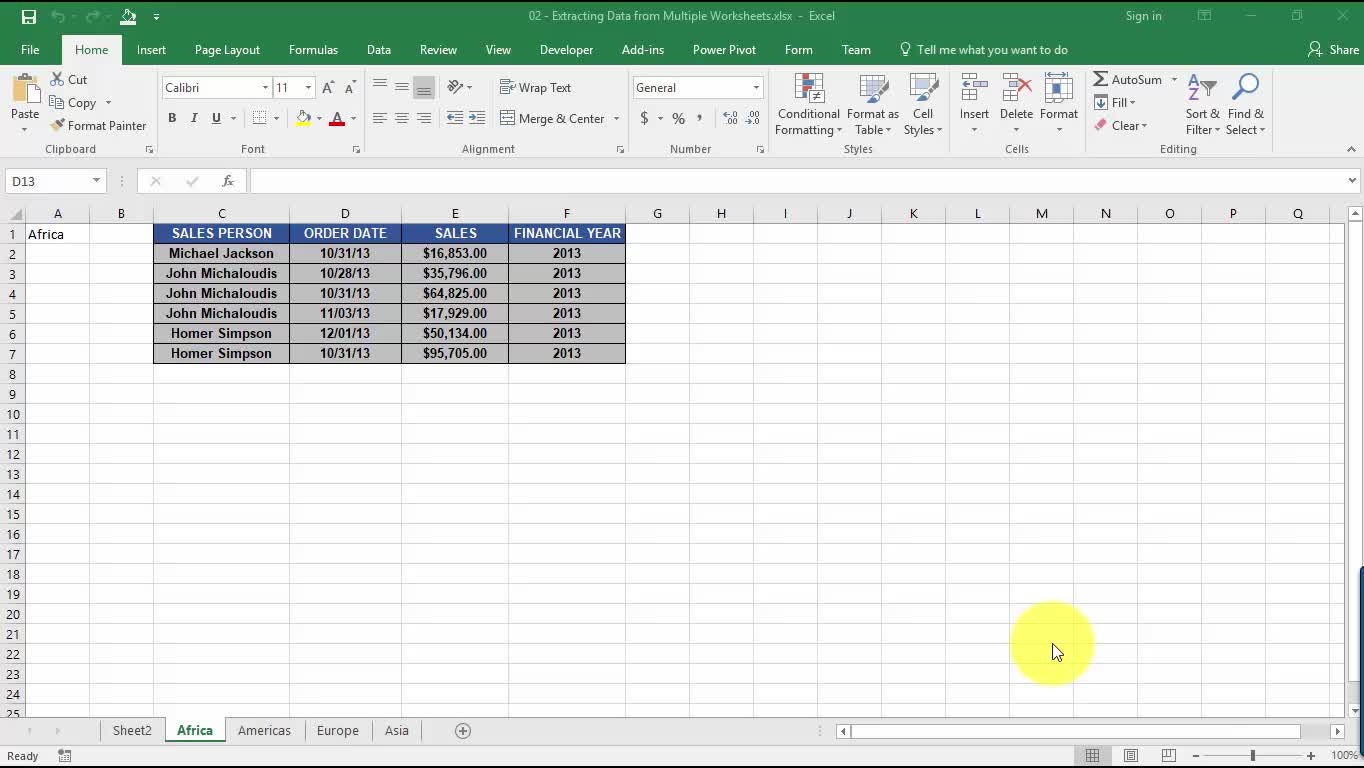Toggle Bold formatting
The height and width of the screenshot is (768, 1364).
pyautogui.click(x=172, y=118)
